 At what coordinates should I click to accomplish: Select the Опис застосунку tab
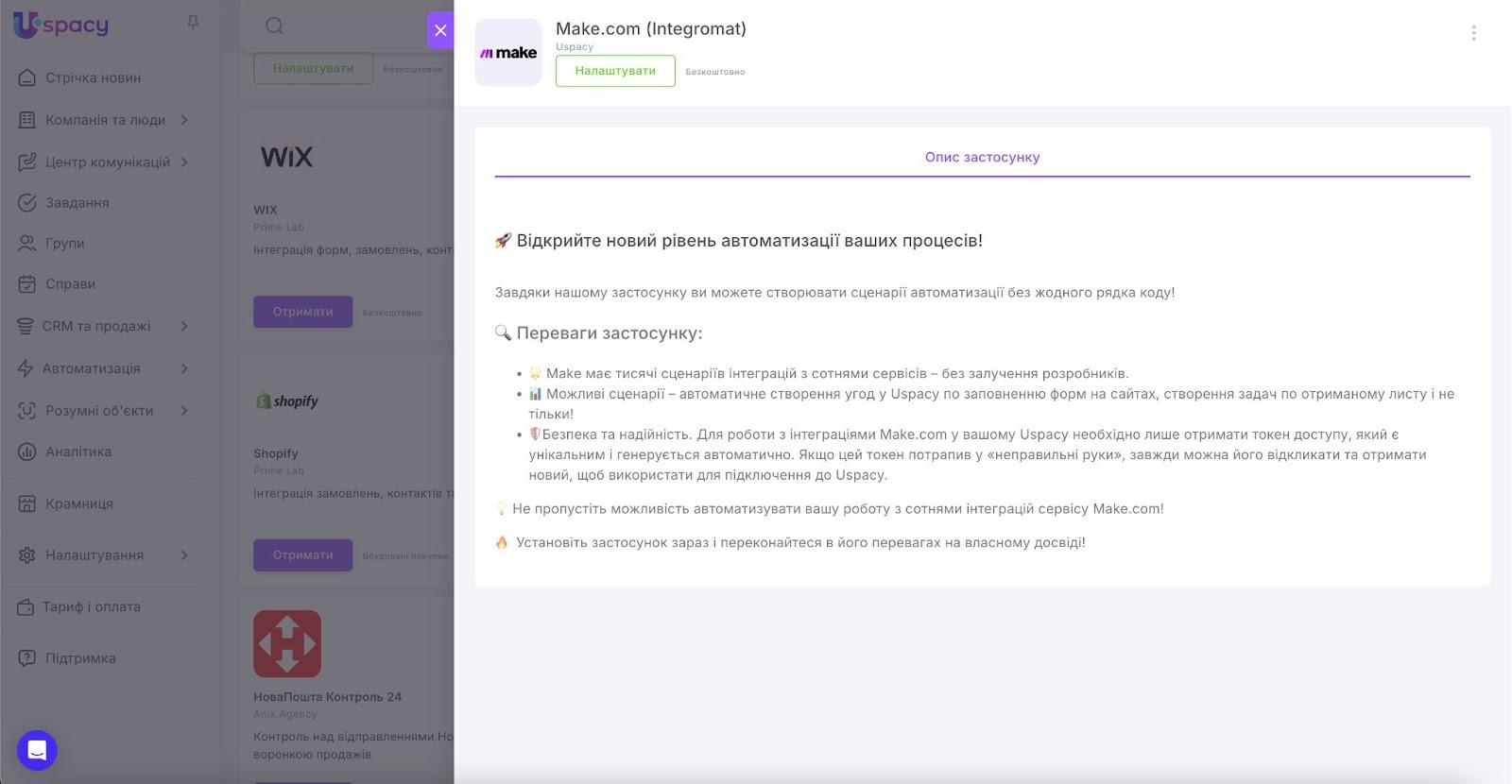tap(982, 157)
